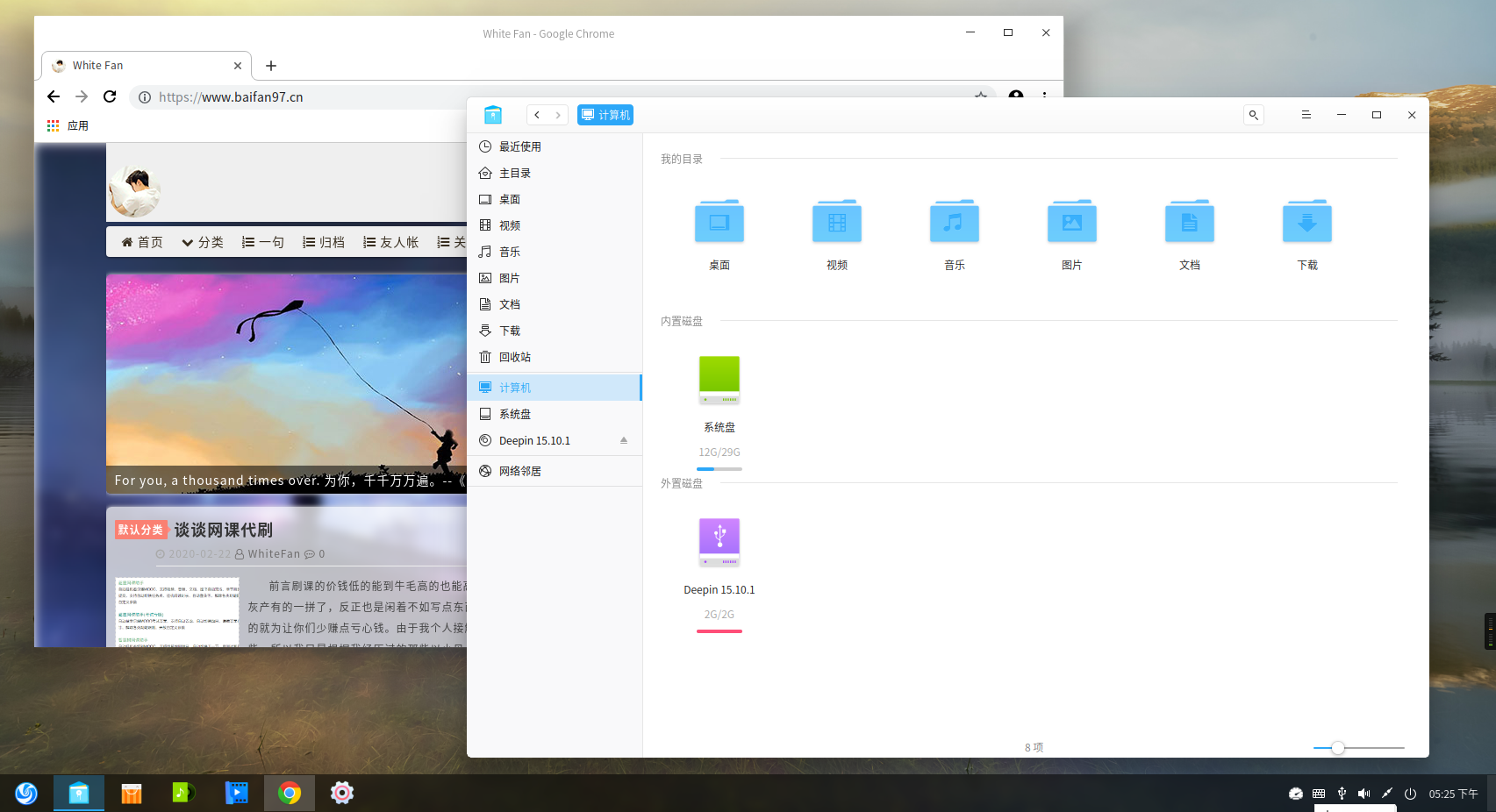This screenshot has width=1496, height=812.
Task: Open the 文档 folder icon
Action: click(x=1189, y=221)
